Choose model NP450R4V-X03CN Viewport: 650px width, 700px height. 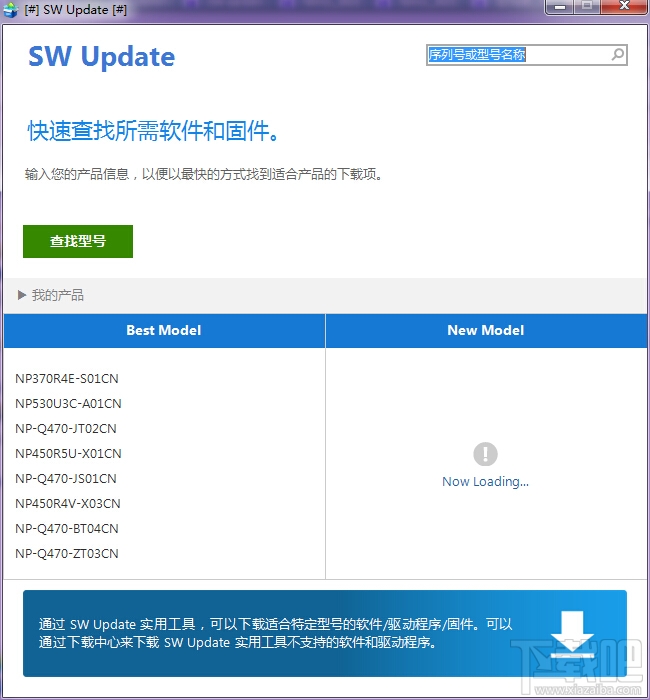point(68,504)
